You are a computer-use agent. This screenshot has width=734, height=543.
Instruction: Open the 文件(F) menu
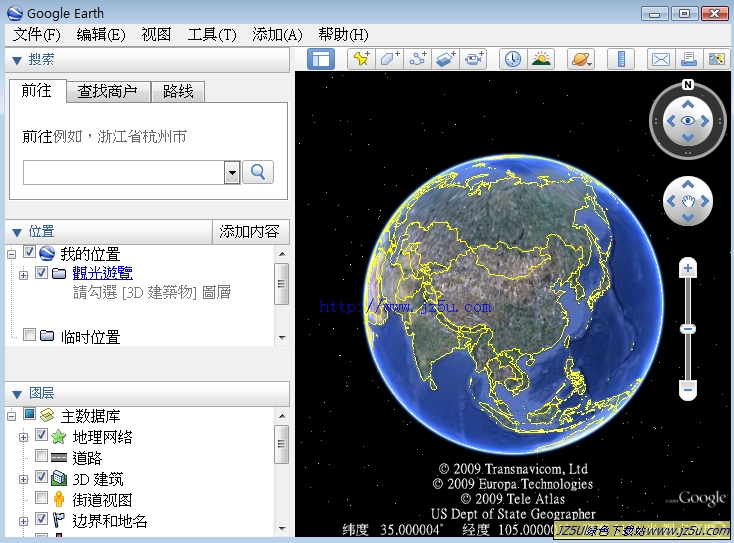tap(37, 35)
